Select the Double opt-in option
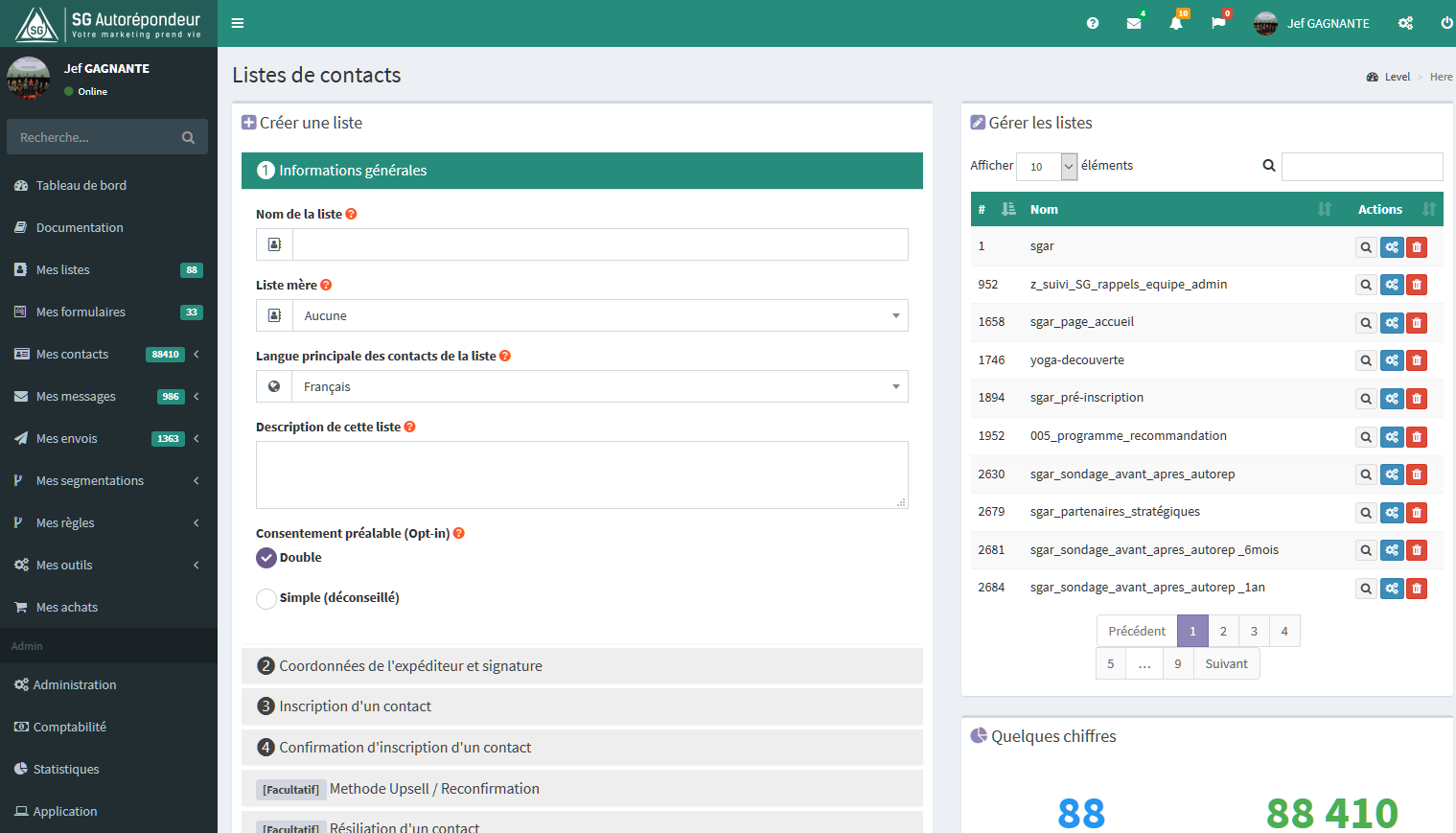Screen dimensions: 1456x833 266,558
